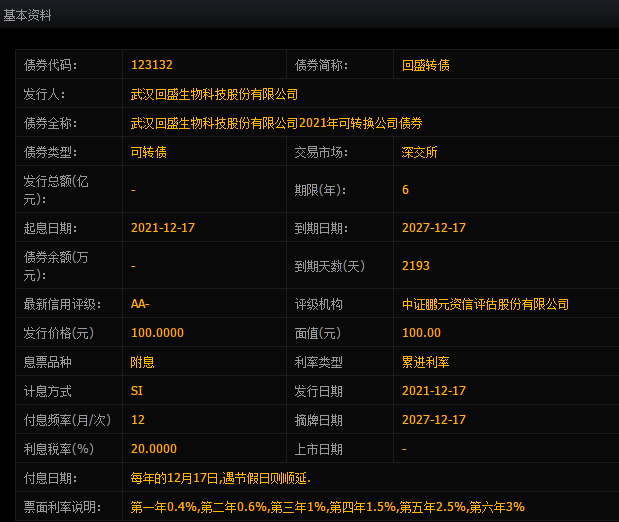Click the 债券余额(万元) label
Screen dimensions: 619x522
coord(56,266)
